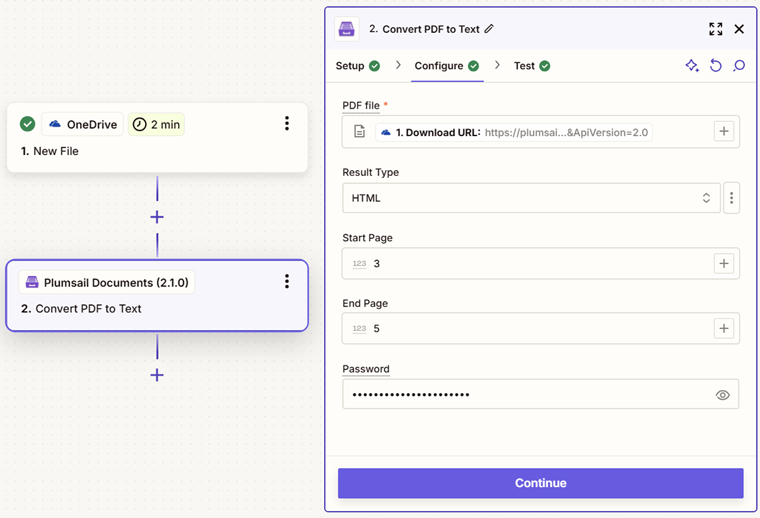Screen dimensions: 760x518
Task: Click the End Page input field
Action: click(x=540, y=329)
